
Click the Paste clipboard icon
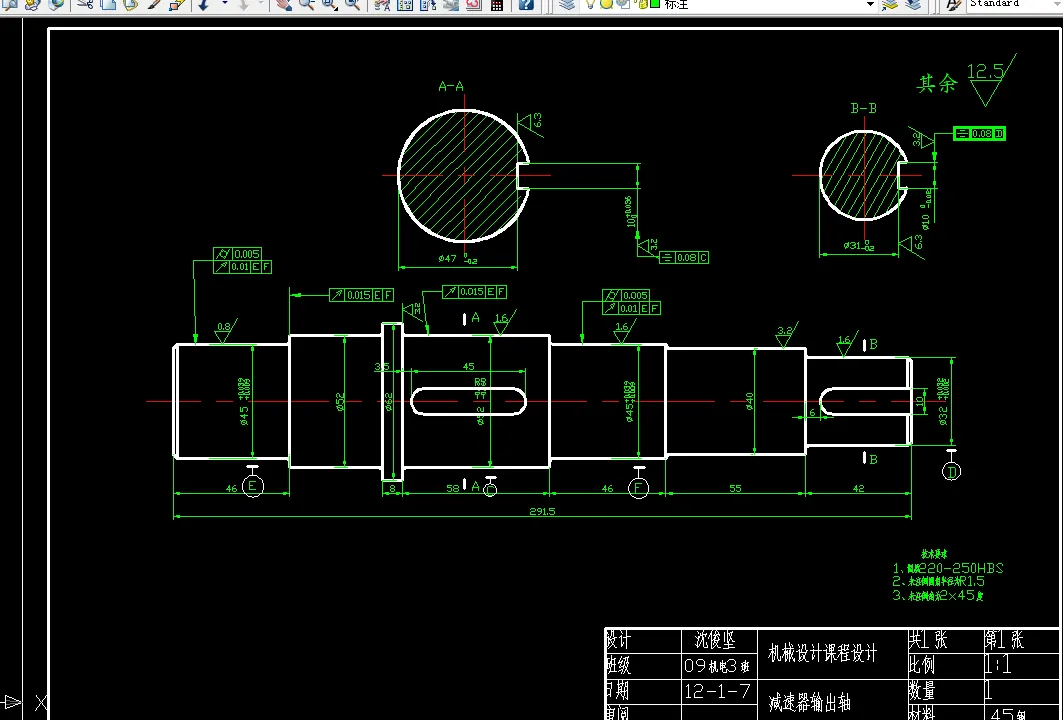[x=131, y=5]
